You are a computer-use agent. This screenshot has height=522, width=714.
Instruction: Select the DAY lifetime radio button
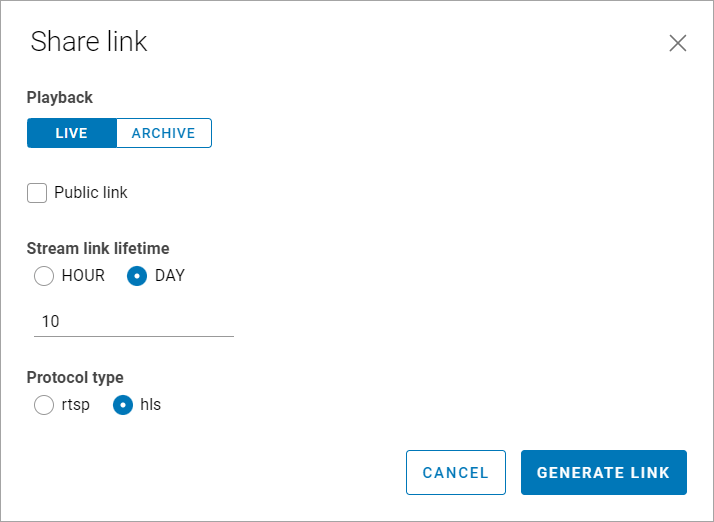(137, 276)
